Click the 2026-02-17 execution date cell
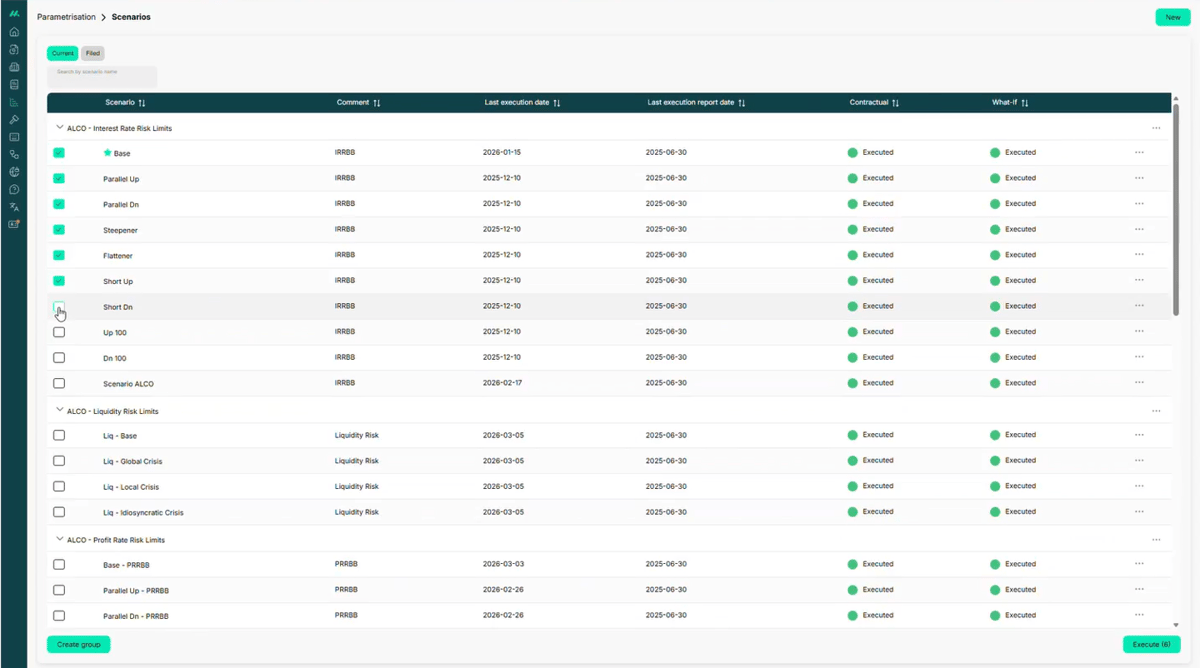 (x=502, y=383)
